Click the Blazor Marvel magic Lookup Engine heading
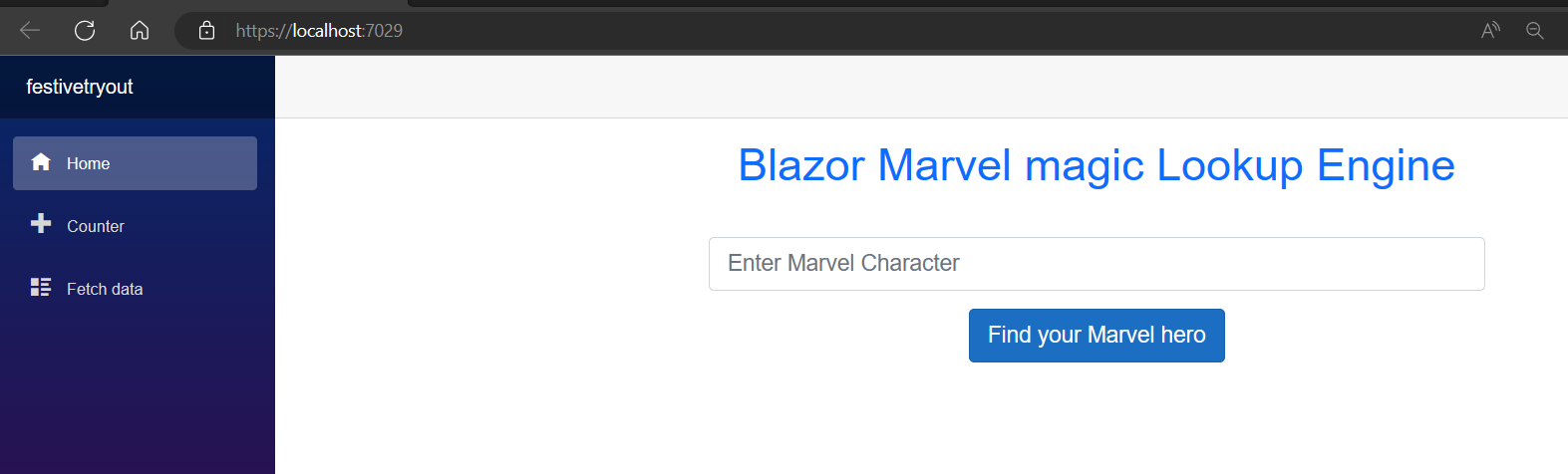Screen dimensions: 1568x474 click(1097, 165)
